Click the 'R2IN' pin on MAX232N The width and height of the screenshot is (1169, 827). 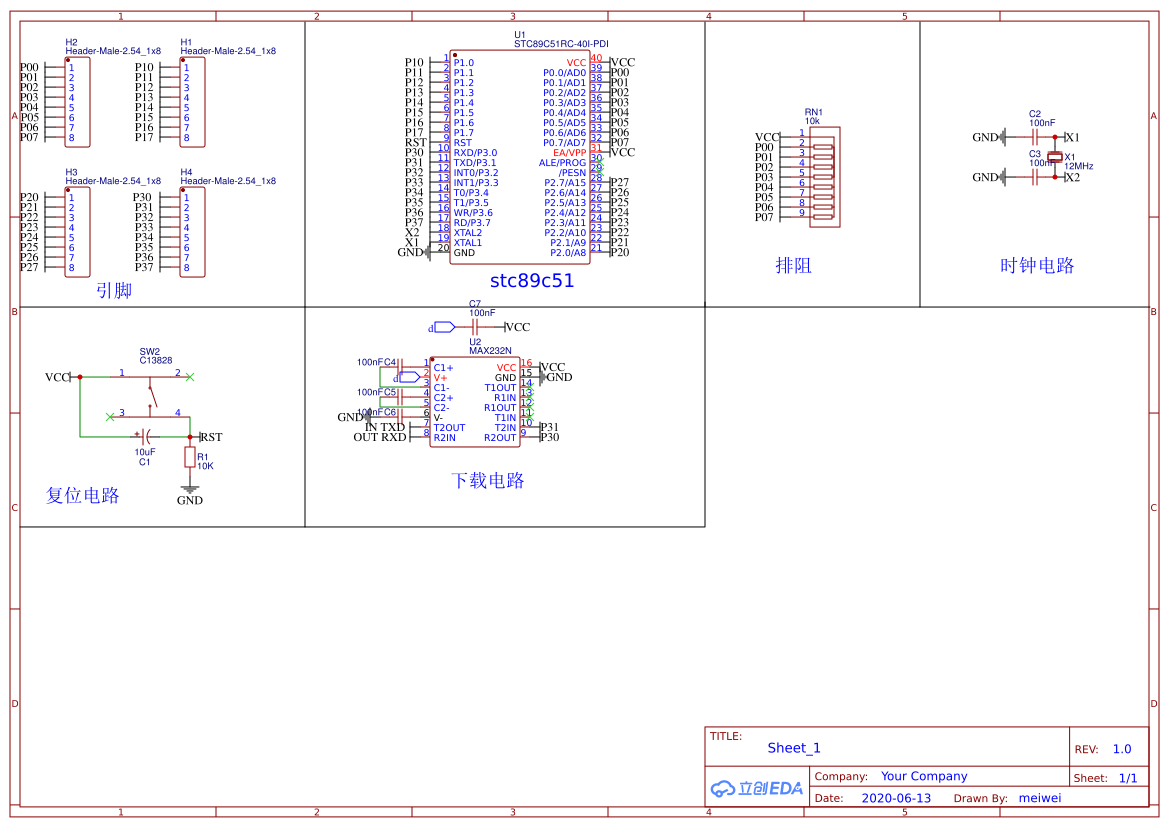coord(444,438)
